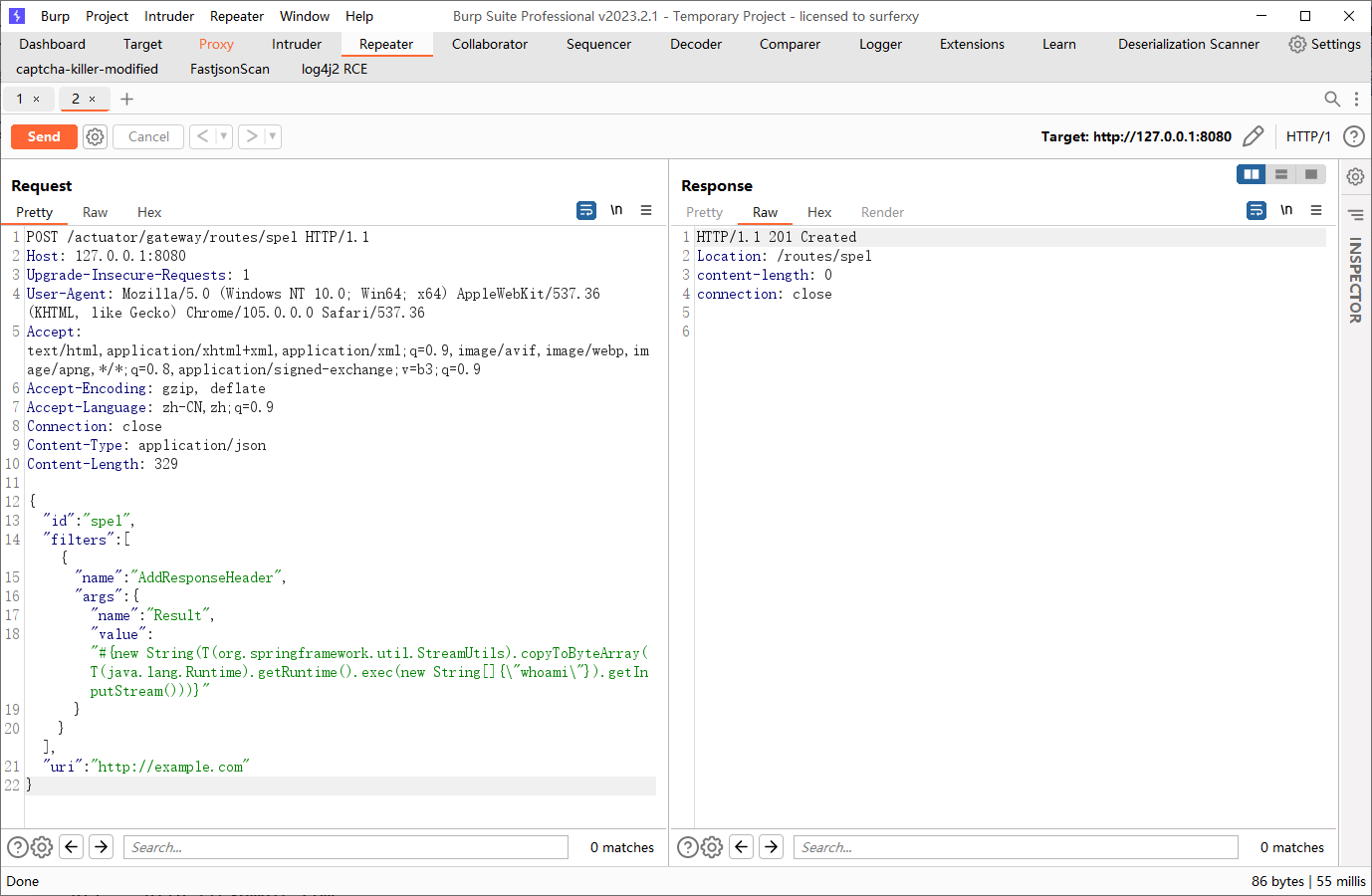Open the request search settings gear

click(42, 847)
